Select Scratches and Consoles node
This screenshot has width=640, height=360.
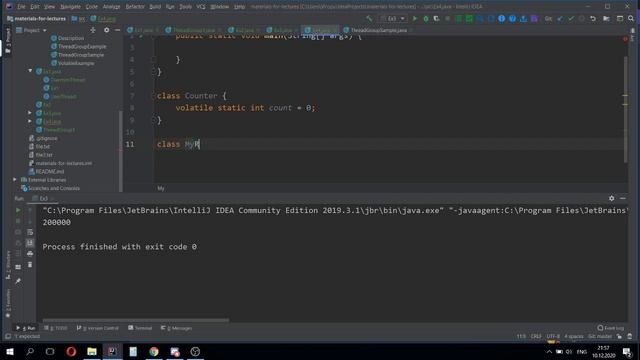(x=53, y=188)
